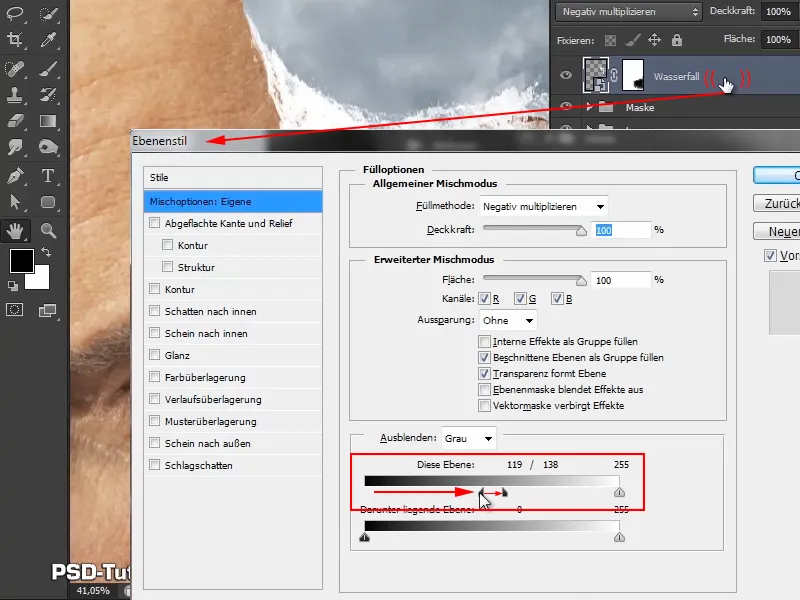Image resolution: width=800 pixels, height=600 pixels.
Task: Select the Lasso tool
Action: tap(15, 13)
